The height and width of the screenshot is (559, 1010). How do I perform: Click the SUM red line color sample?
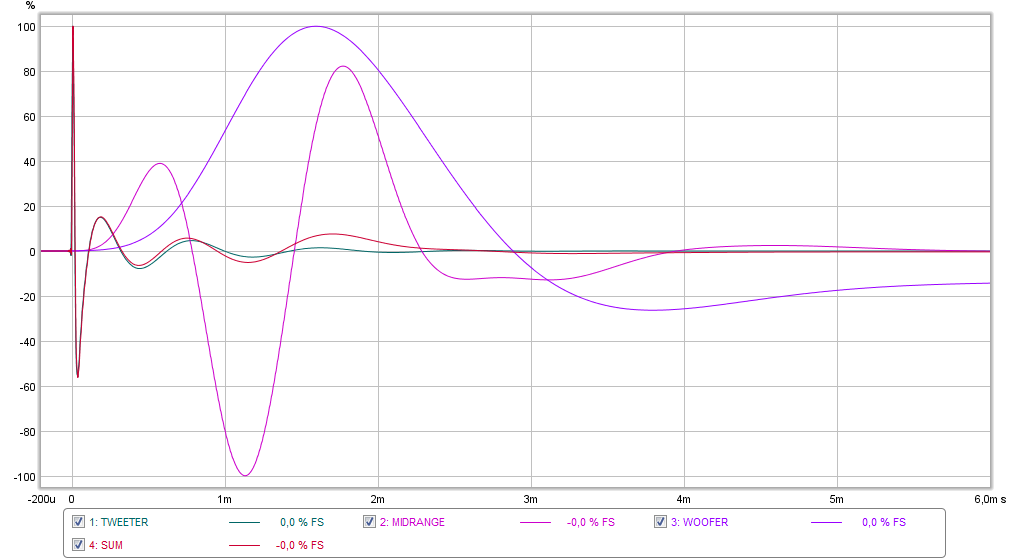(x=244, y=545)
